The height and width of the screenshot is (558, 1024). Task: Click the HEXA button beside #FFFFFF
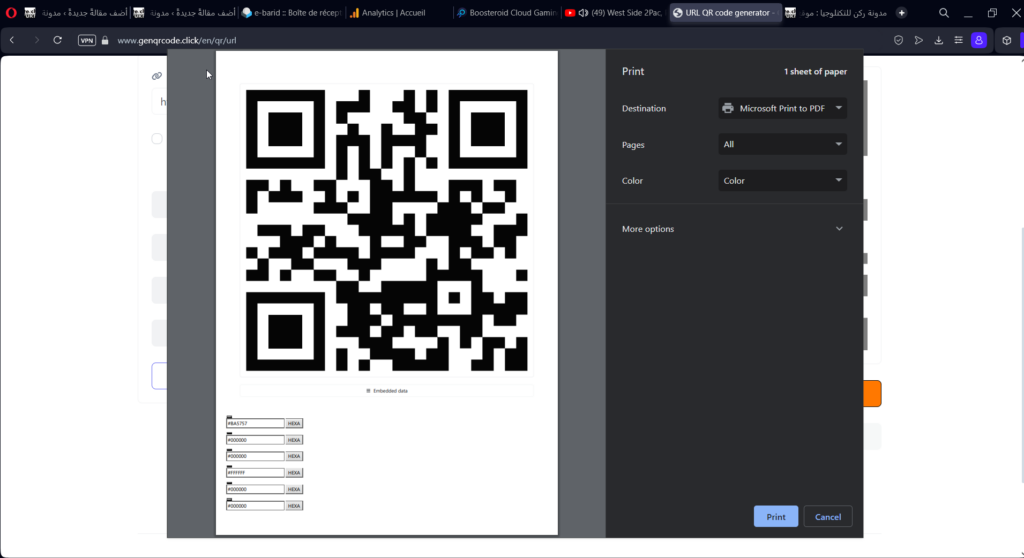[295, 472]
